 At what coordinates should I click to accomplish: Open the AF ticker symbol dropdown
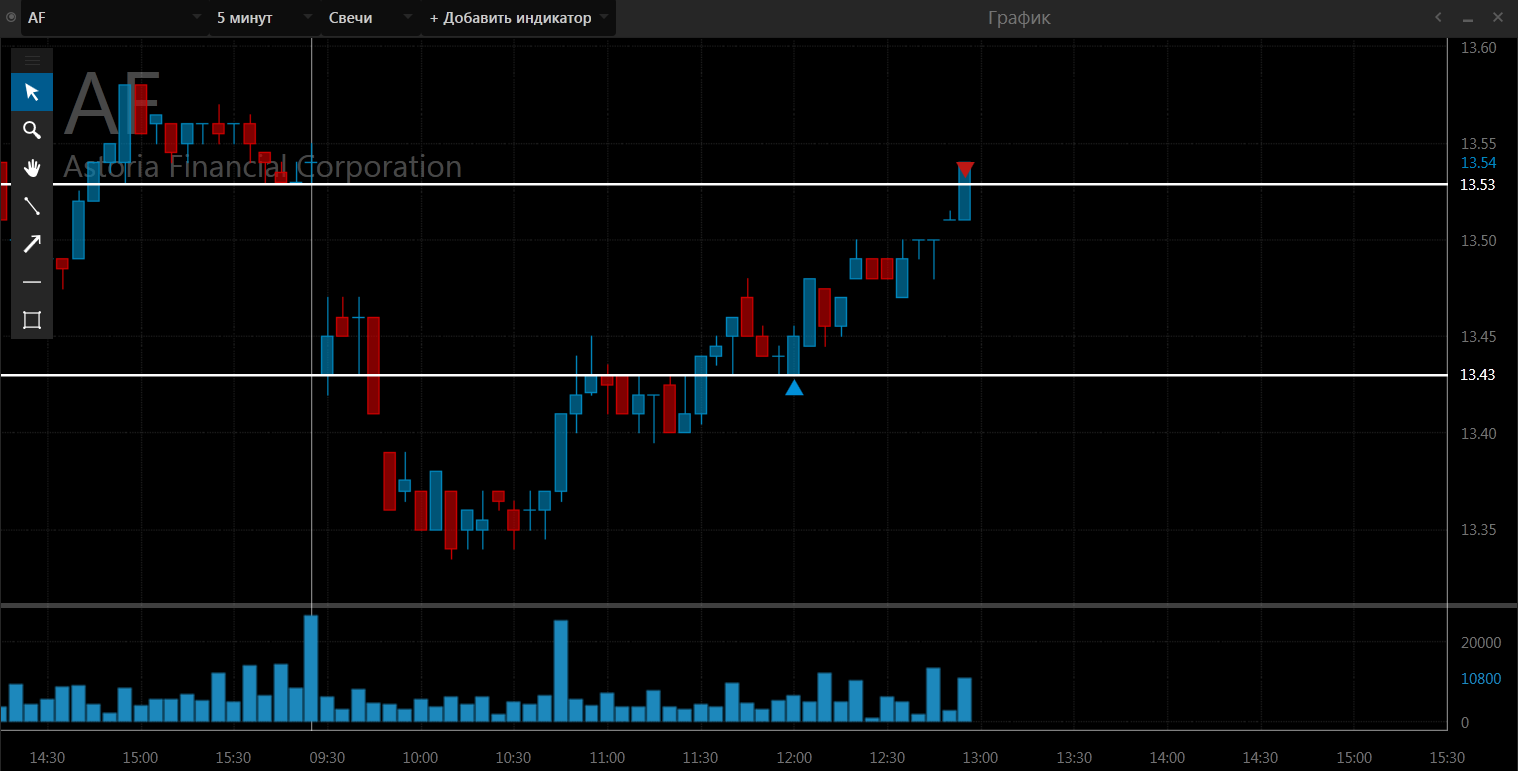tap(197, 18)
